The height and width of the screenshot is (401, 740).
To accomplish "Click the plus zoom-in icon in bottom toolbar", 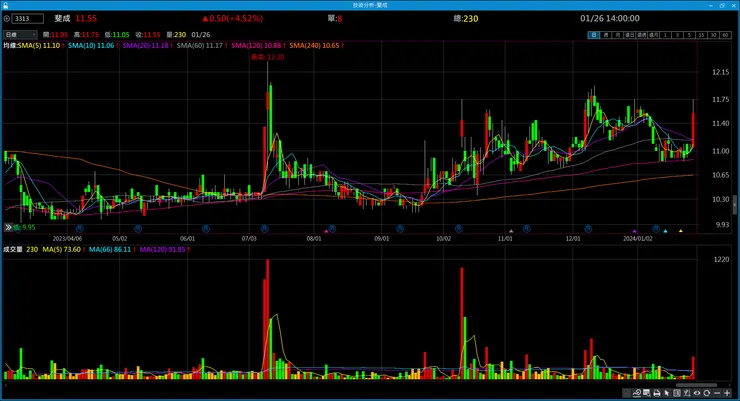I will coord(727,393).
